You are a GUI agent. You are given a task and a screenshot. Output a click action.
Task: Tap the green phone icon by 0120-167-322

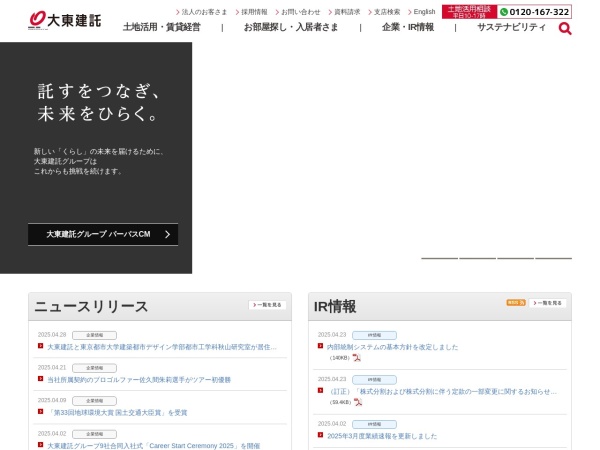504,12
